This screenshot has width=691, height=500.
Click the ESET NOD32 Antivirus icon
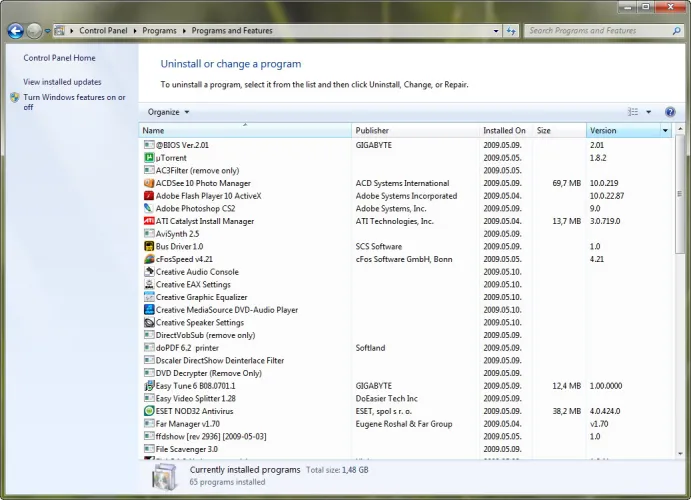(149, 411)
